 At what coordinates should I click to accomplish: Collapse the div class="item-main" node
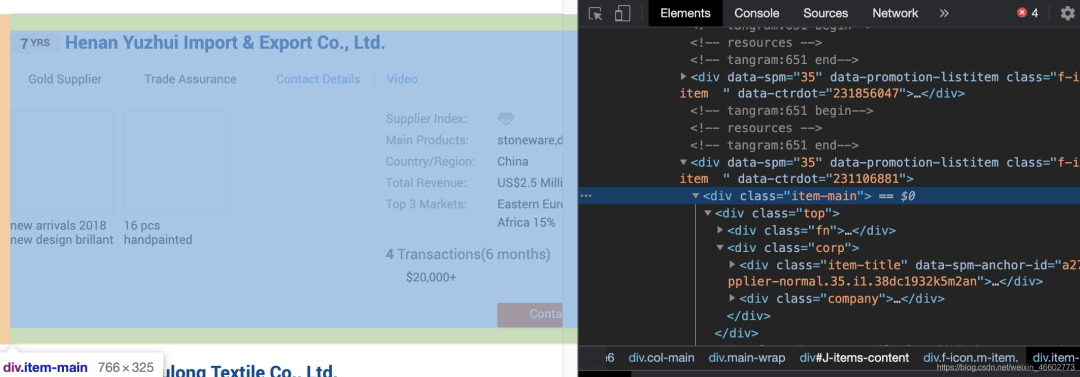click(696, 196)
